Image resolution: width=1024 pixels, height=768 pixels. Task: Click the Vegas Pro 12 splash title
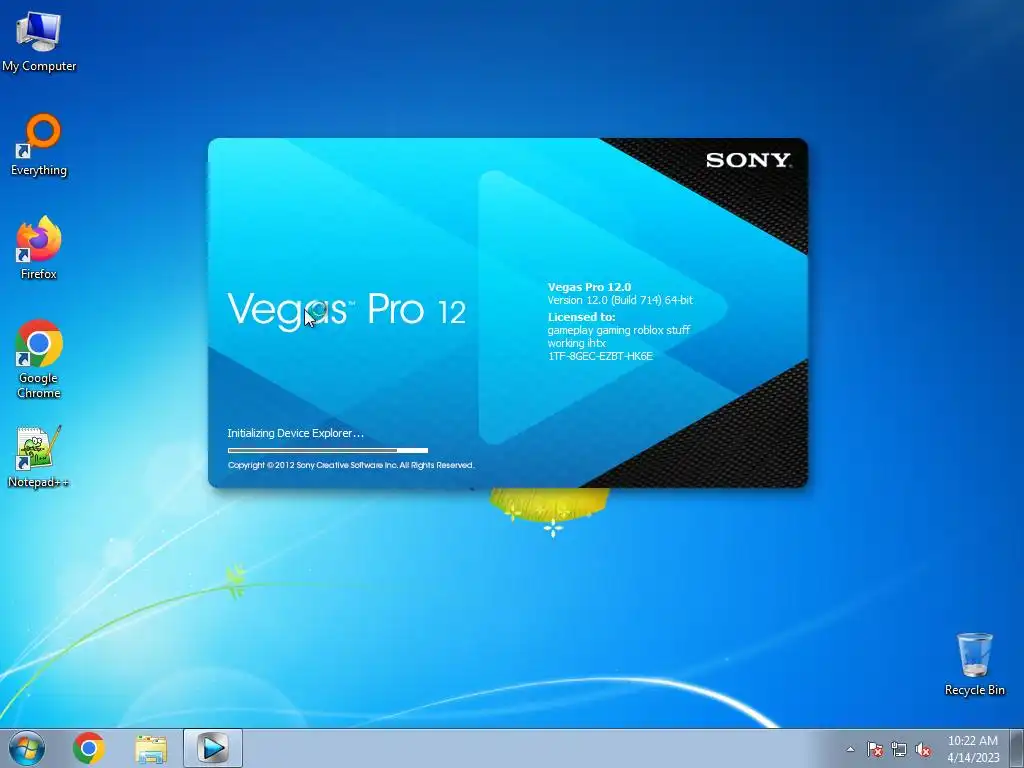[x=347, y=309]
